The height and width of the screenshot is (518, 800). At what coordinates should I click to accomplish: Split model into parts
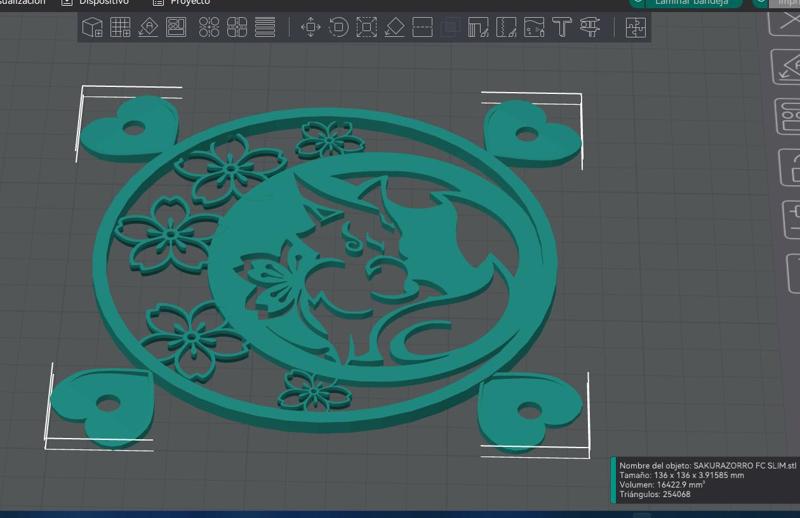click(237, 28)
